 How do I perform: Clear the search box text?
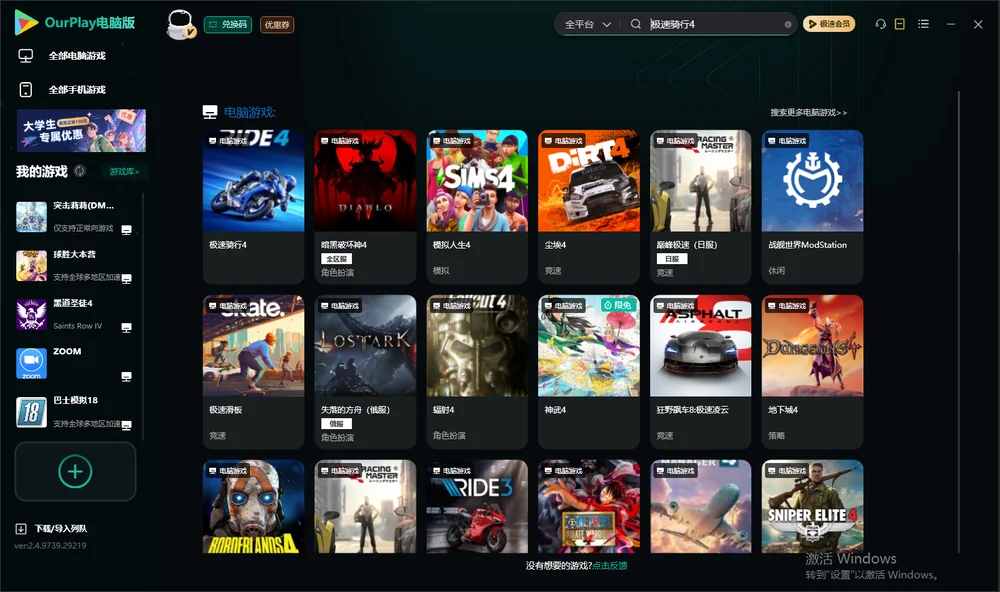coord(788,24)
